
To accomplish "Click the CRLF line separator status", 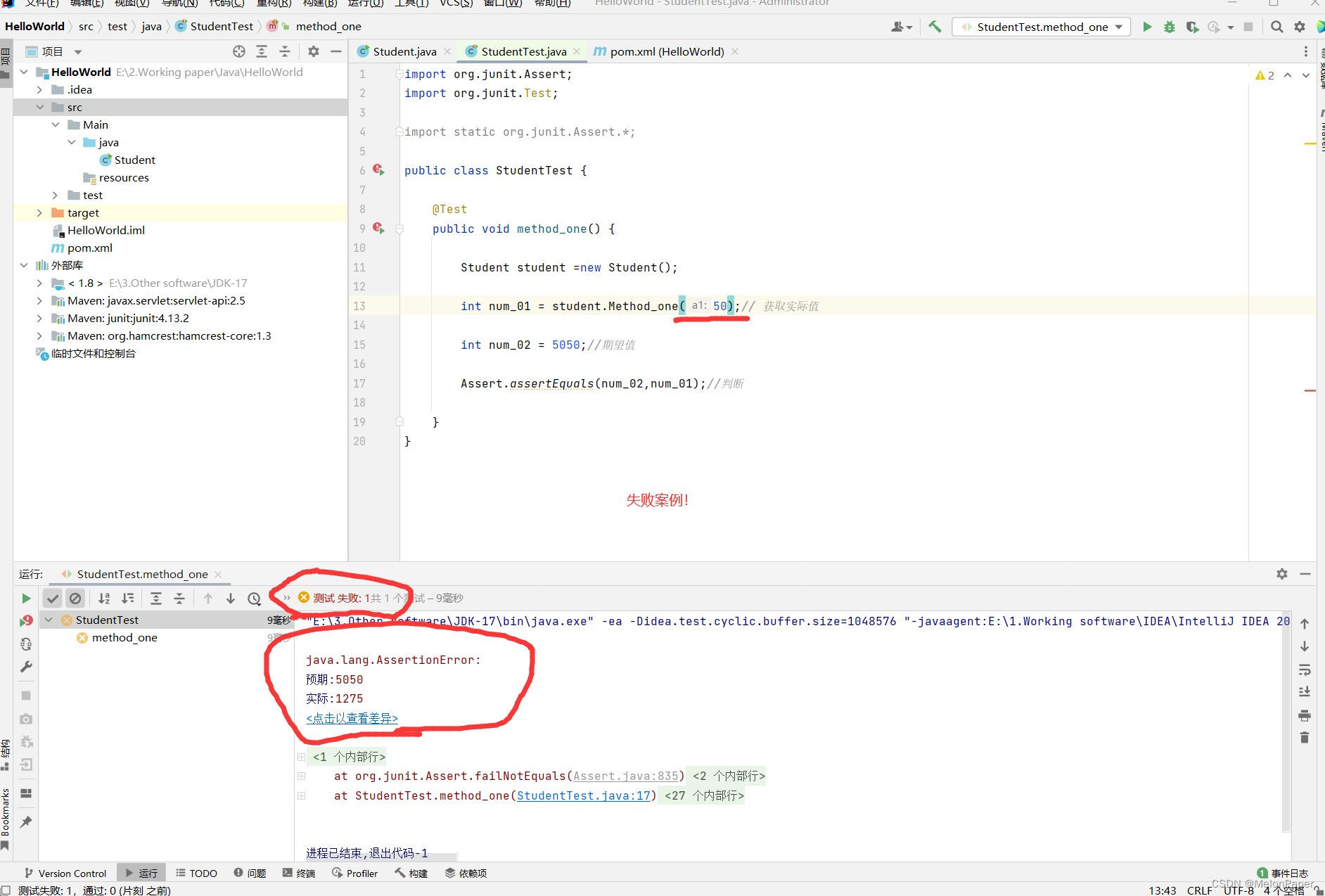I will tap(1199, 890).
